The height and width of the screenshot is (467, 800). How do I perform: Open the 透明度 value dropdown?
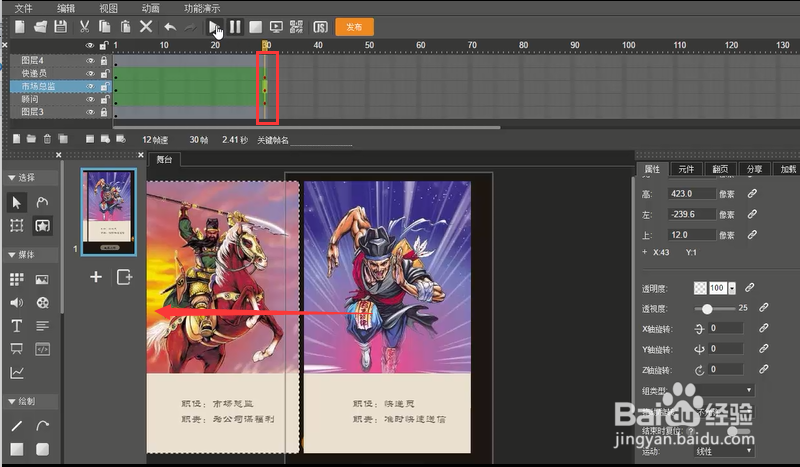(x=732, y=288)
